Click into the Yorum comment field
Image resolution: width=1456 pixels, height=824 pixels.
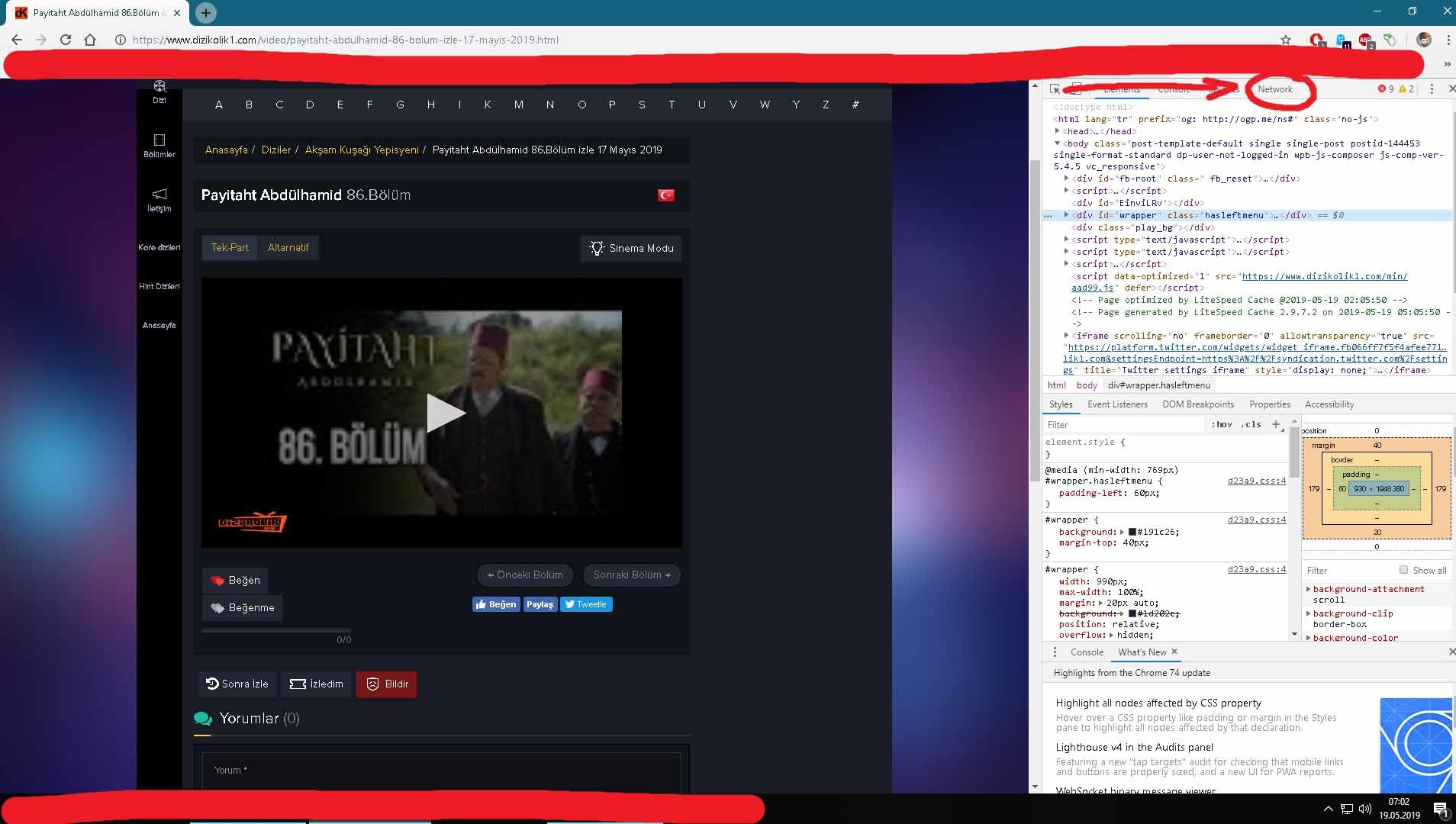[x=441, y=772]
